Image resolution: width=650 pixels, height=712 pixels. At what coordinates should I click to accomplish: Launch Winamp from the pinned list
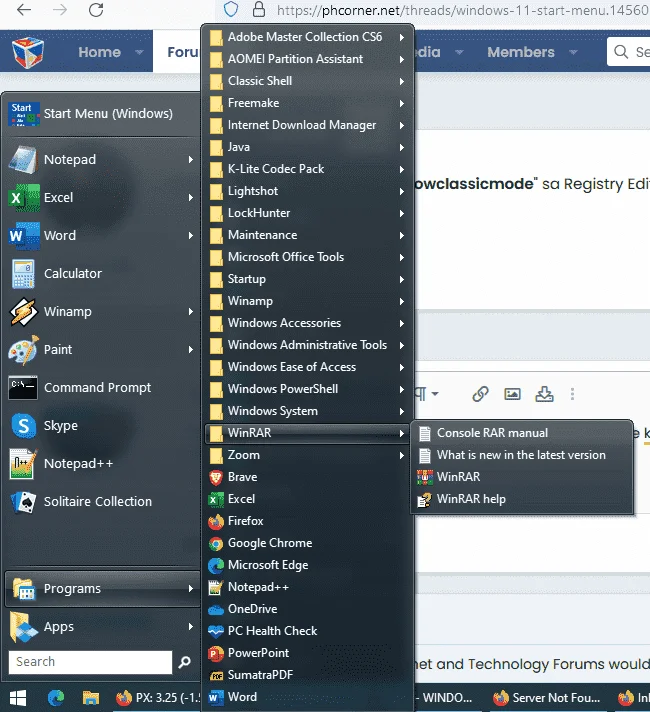point(102,312)
